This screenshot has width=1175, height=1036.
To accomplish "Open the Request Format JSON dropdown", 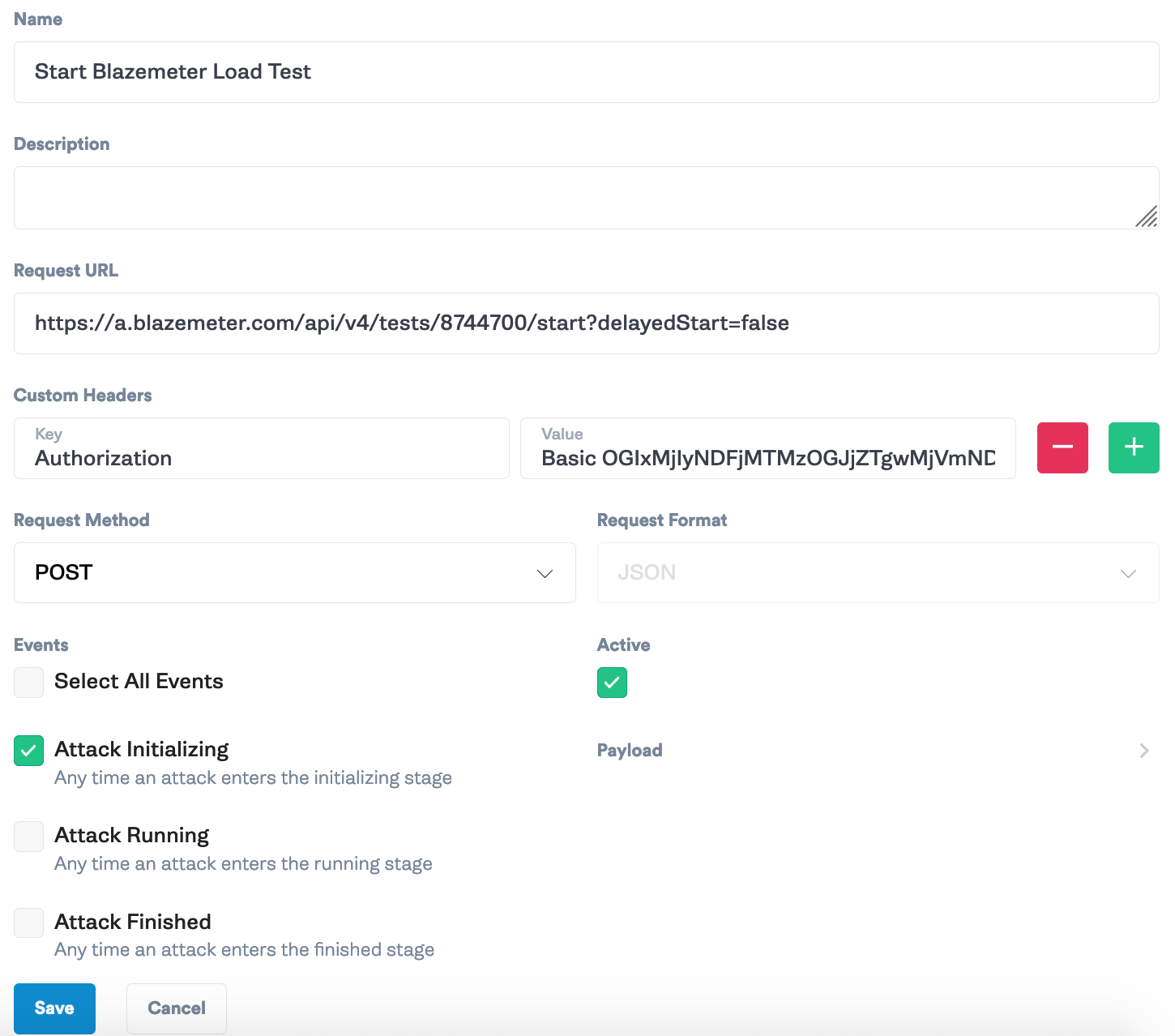I will (878, 572).
